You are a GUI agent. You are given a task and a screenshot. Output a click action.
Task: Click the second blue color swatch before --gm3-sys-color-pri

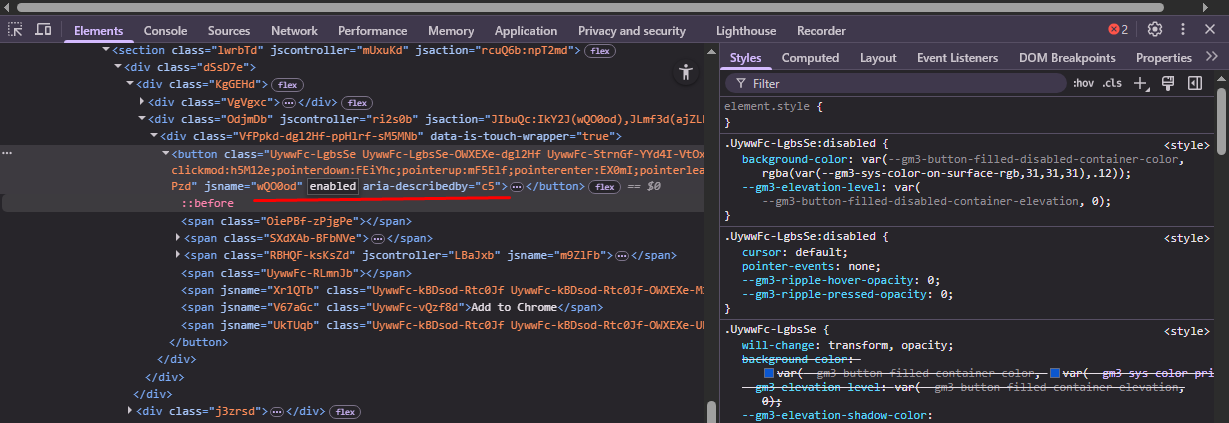coord(1056,374)
